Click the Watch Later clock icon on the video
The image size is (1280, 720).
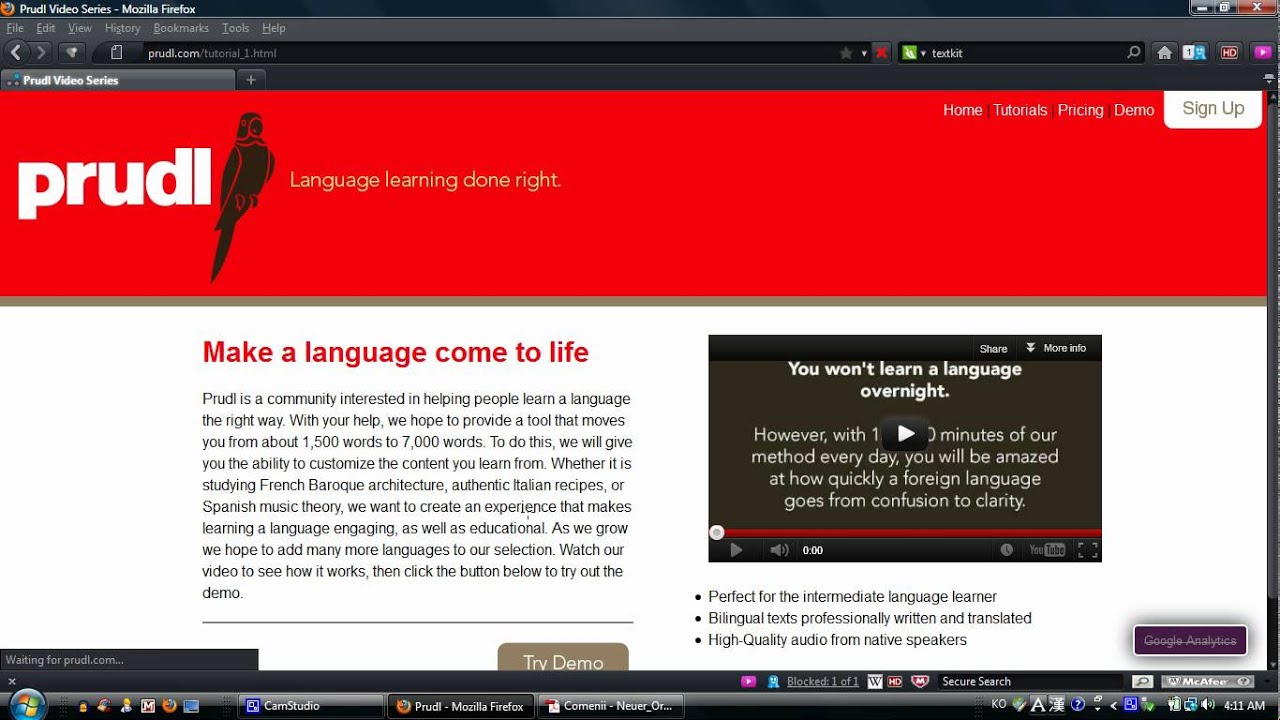[1007, 550]
